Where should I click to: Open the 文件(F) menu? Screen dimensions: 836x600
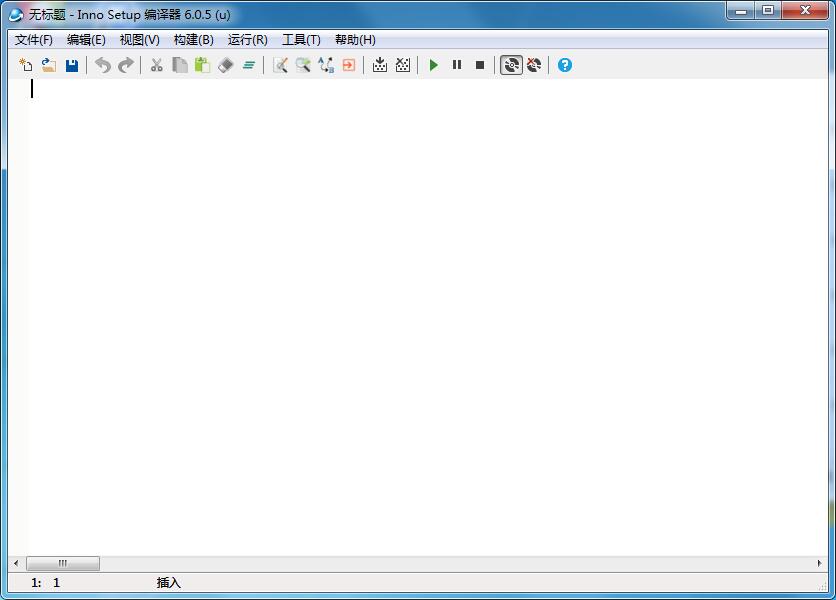click(x=34, y=40)
